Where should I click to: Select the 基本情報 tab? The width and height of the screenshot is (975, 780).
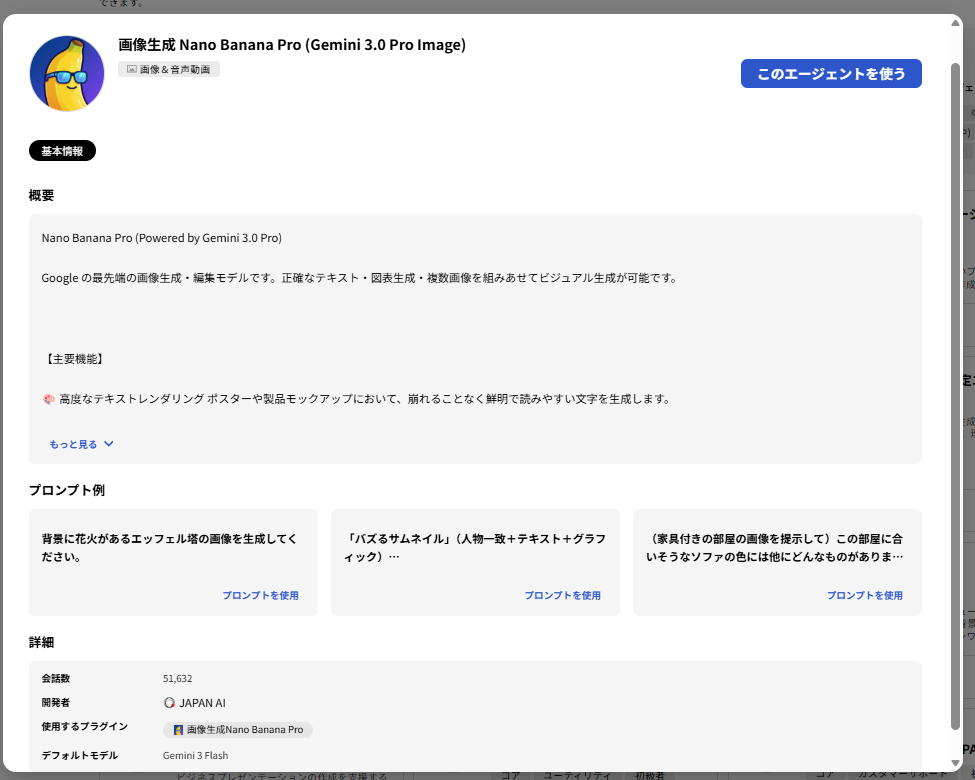coord(61,150)
